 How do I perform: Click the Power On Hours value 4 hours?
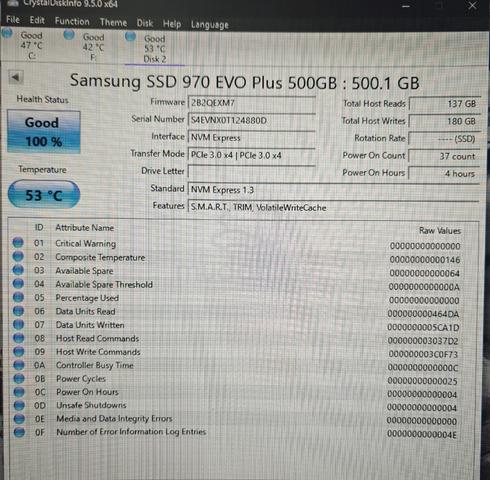point(445,173)
